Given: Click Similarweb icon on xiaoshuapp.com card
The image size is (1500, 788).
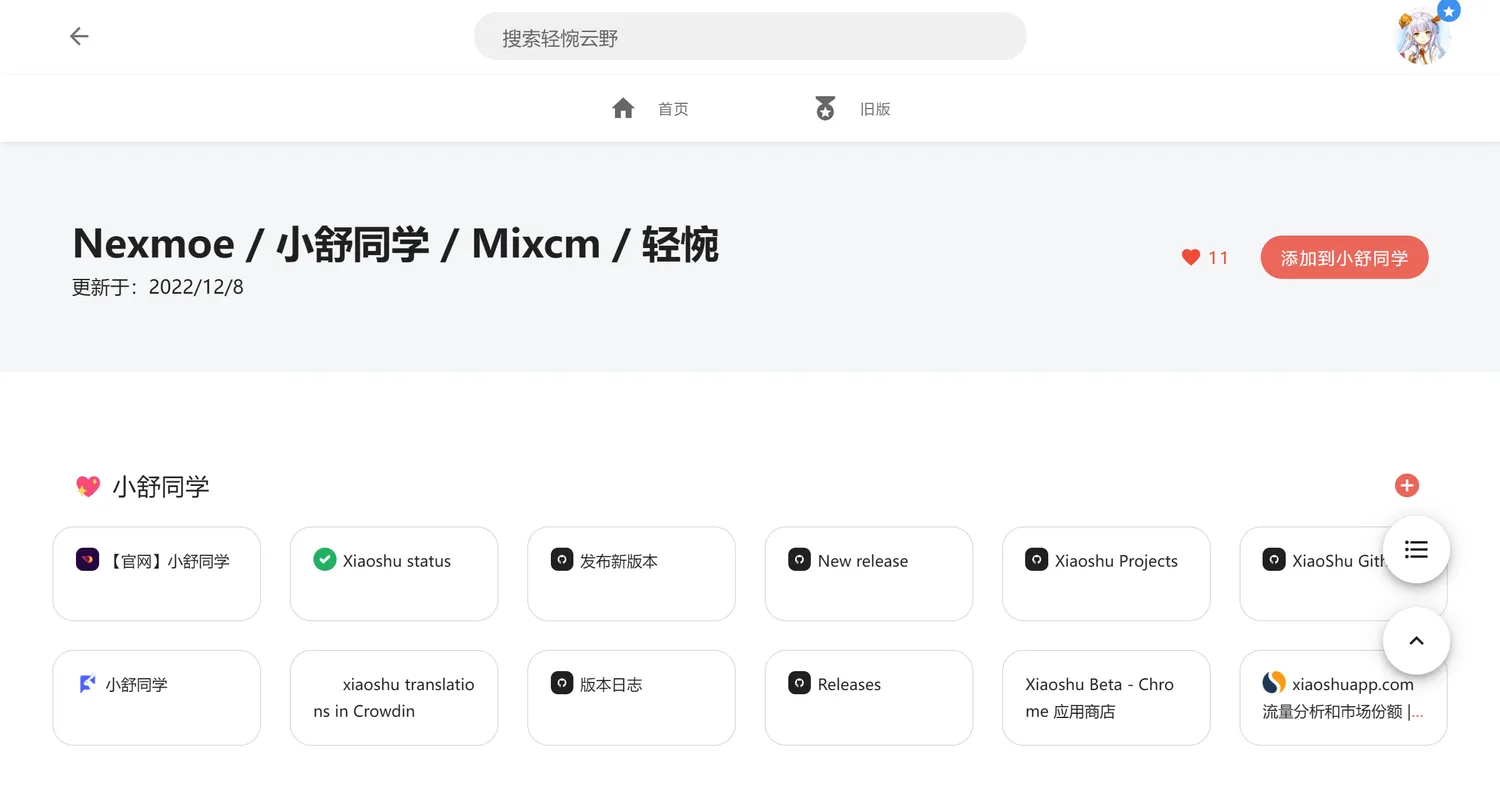Looking at the screenshot, I should (x=1274, y=683).
